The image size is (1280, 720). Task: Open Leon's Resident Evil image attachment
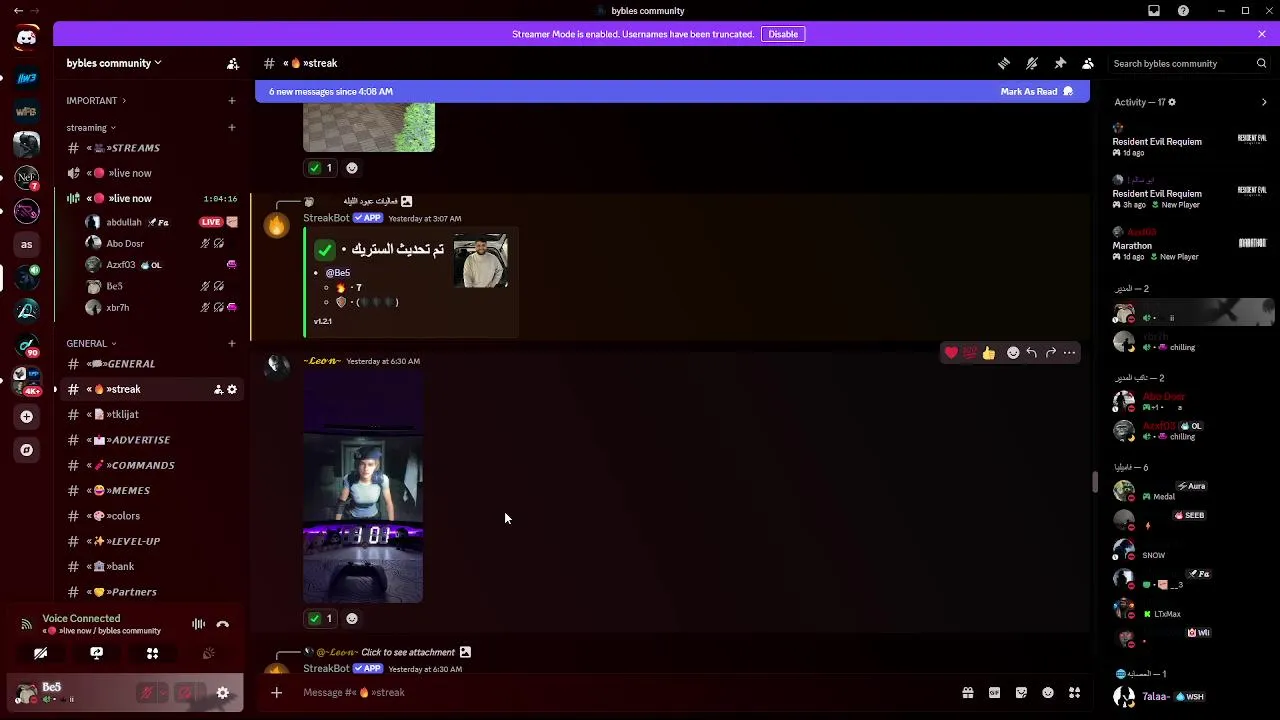click(363, 486)
